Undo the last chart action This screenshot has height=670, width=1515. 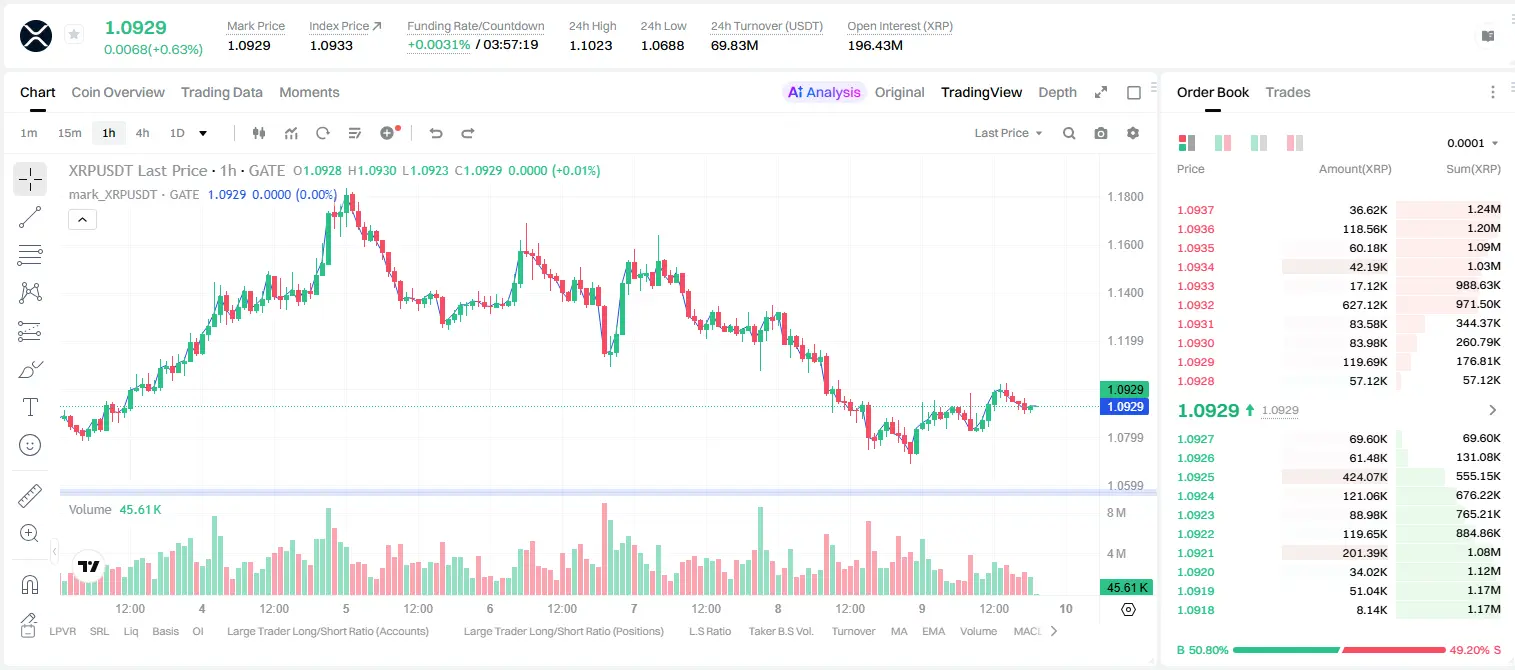pos(435,133)
